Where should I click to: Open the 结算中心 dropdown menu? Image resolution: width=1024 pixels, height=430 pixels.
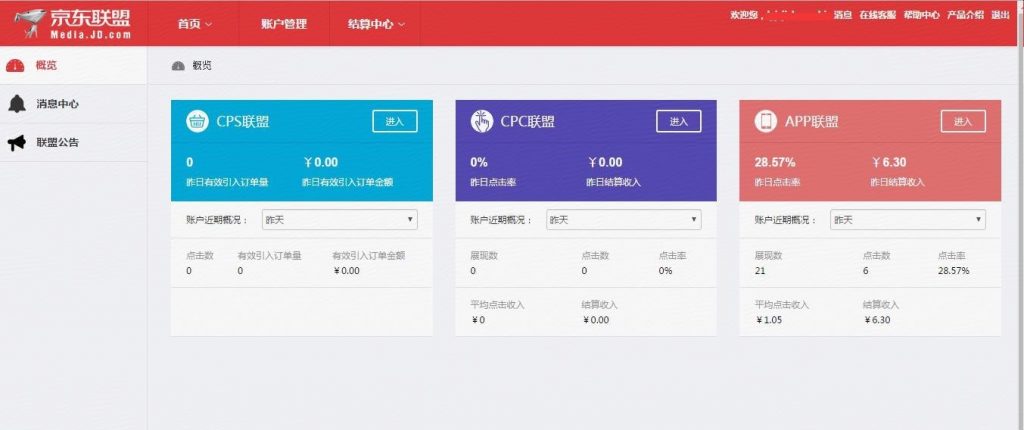pyautogui.click(x=376, y=24)
